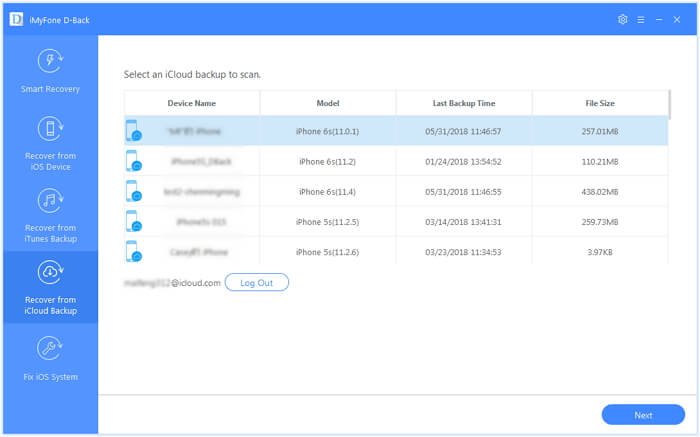Click backup time 03/23/2018 11:34:53
Viewport: 700px width, 437px height.
point(463,252)
